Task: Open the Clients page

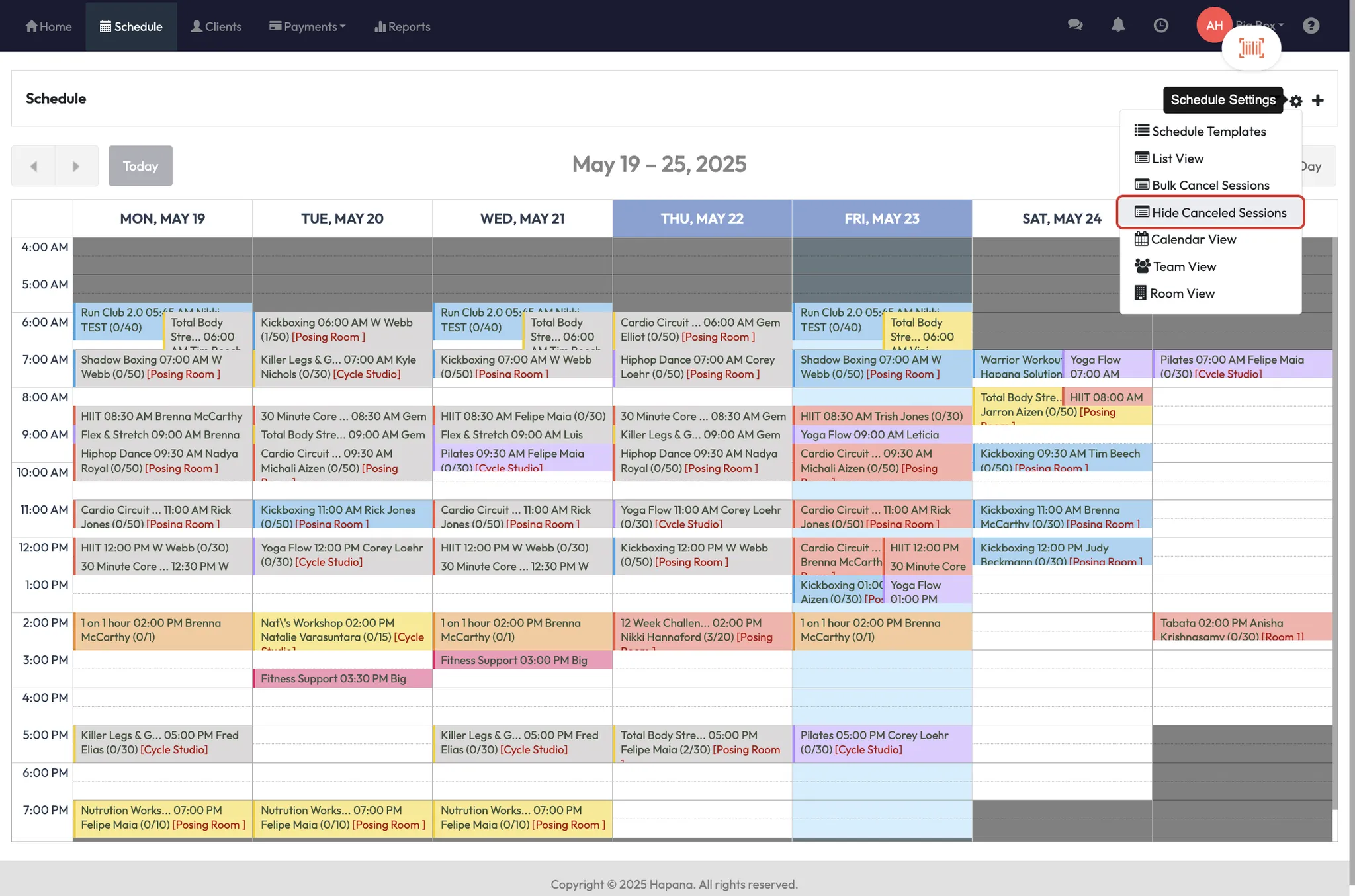Action: 216,26
